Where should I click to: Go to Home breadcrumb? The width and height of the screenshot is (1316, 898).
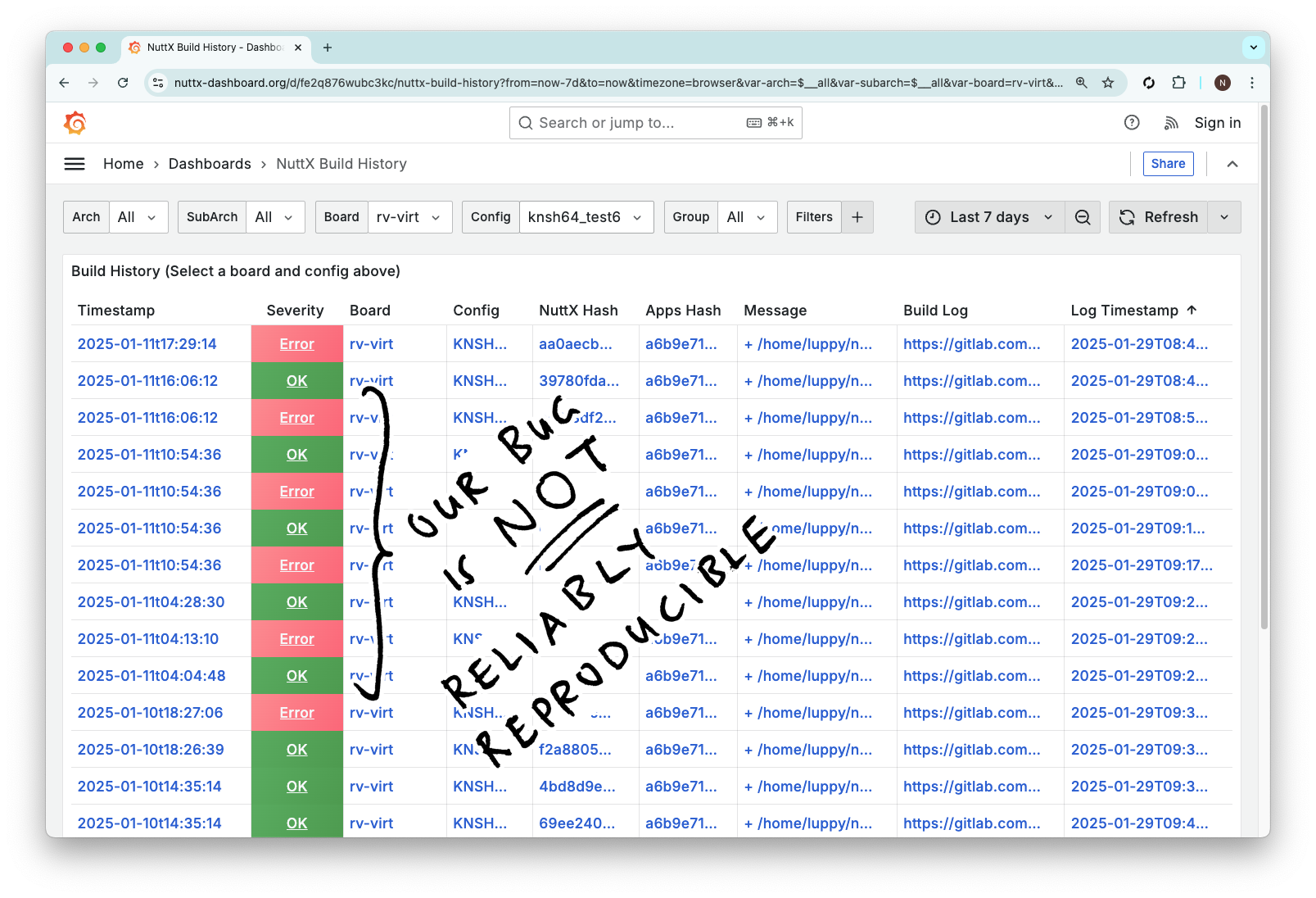pos(123,164)
